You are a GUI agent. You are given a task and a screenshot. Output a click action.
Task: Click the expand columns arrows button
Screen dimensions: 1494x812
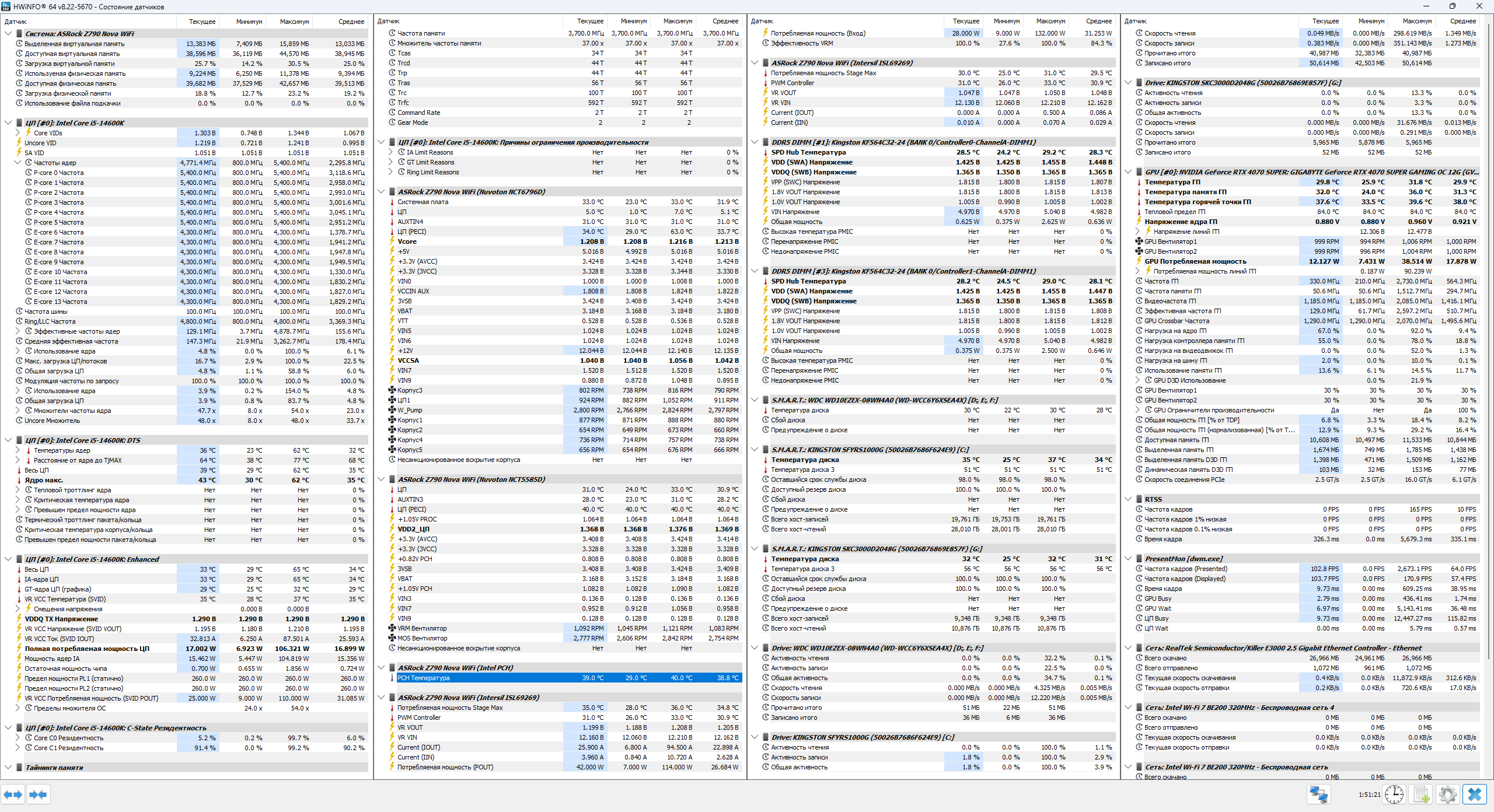point(13,794)
